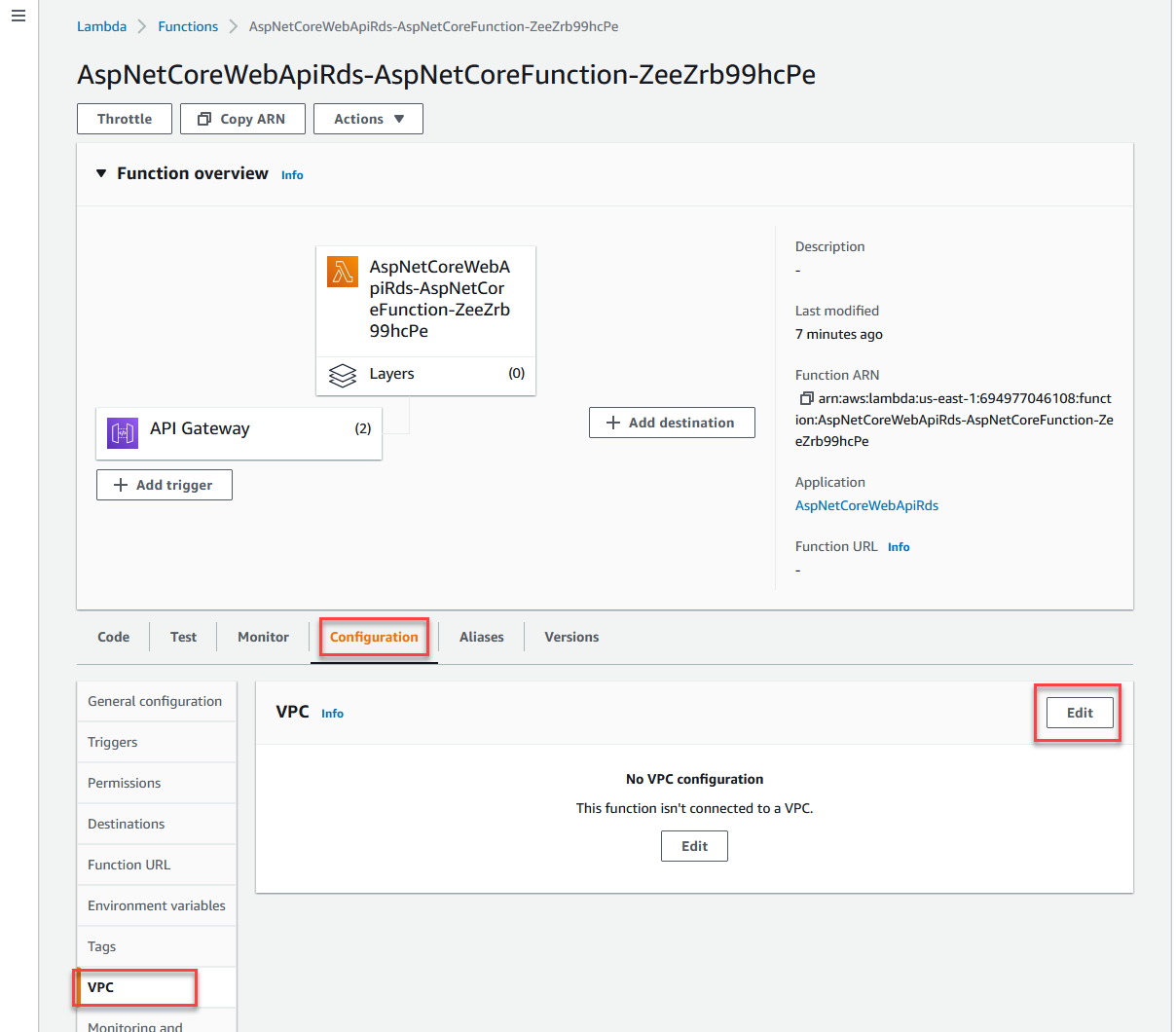Click Info link beside Function URL

(899, 547)
